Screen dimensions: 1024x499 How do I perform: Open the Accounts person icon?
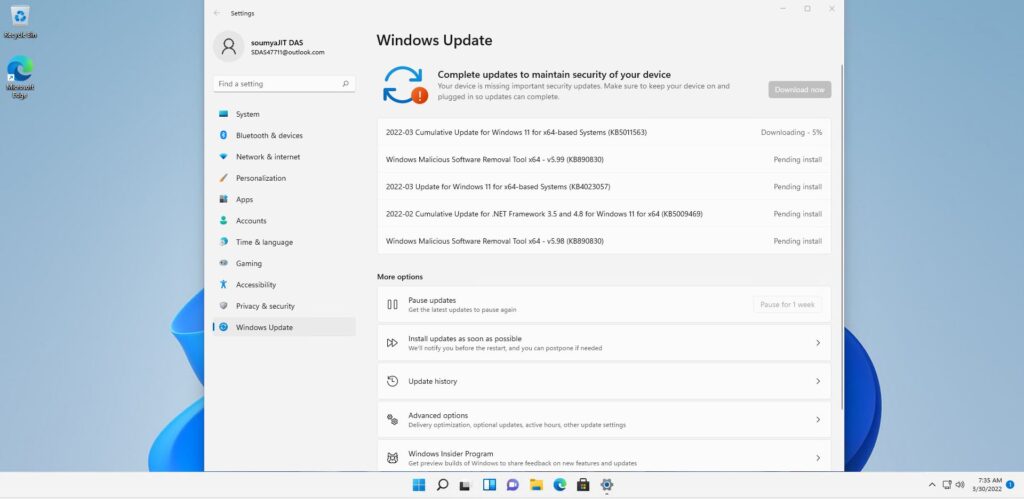223,221
